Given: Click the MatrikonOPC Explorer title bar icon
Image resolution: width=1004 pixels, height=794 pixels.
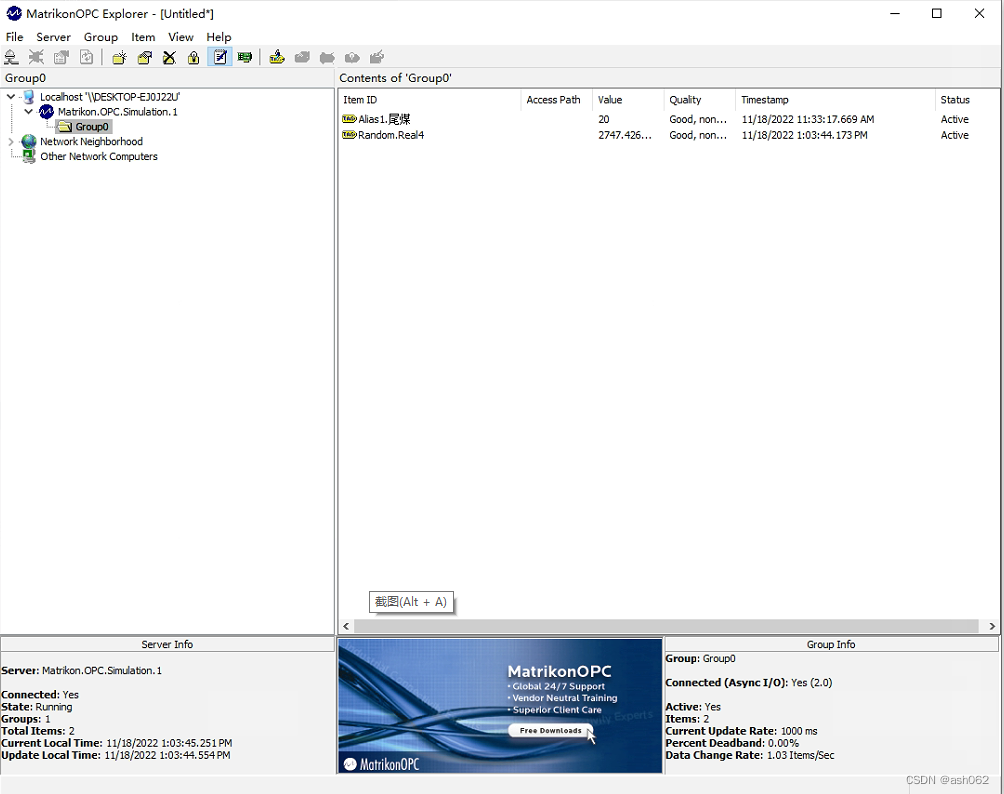Looking at the screenshot, I should click(13, 13).
